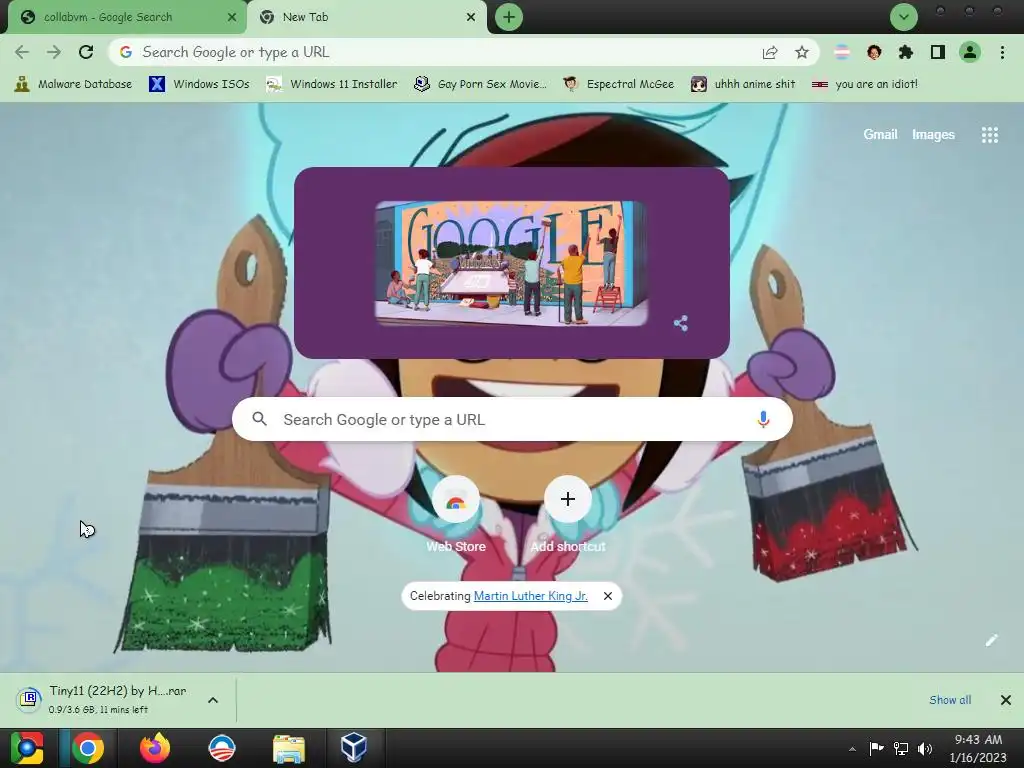Go back with the back arrow button

coord(22,52)
